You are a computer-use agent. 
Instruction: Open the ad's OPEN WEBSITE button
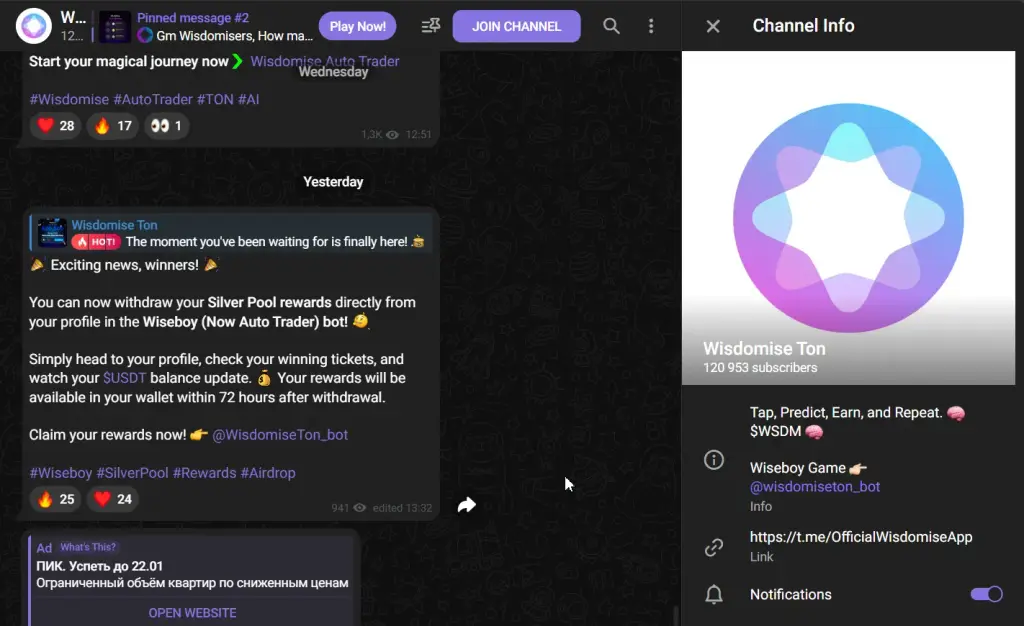[x=192, y=613]
